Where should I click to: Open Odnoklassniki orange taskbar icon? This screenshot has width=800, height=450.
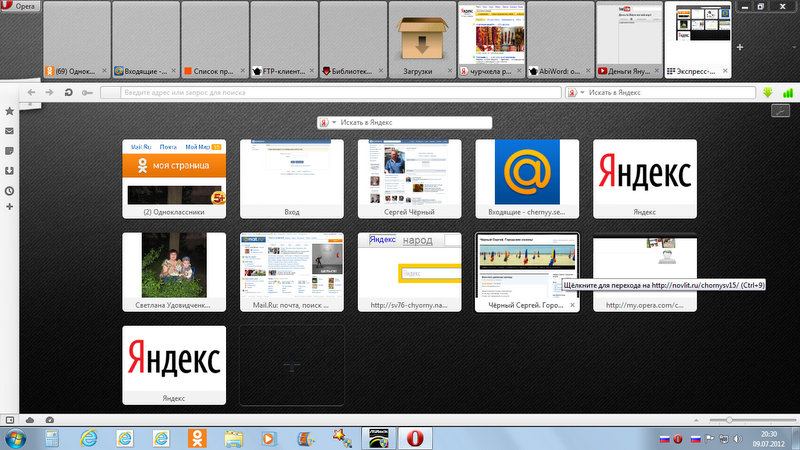pos(197,438)
